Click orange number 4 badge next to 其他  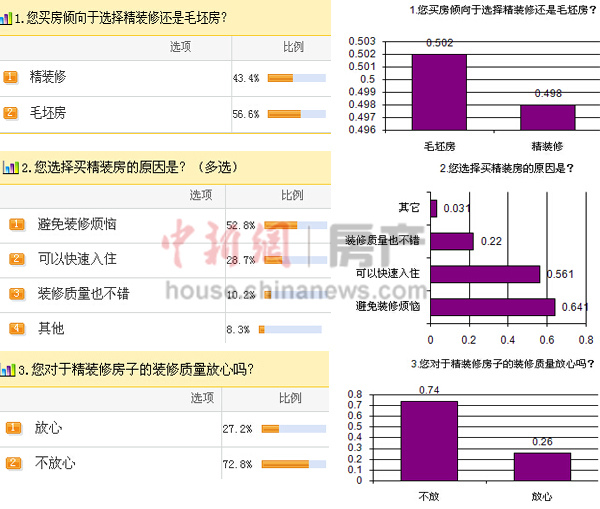click(x=16, y=329)
